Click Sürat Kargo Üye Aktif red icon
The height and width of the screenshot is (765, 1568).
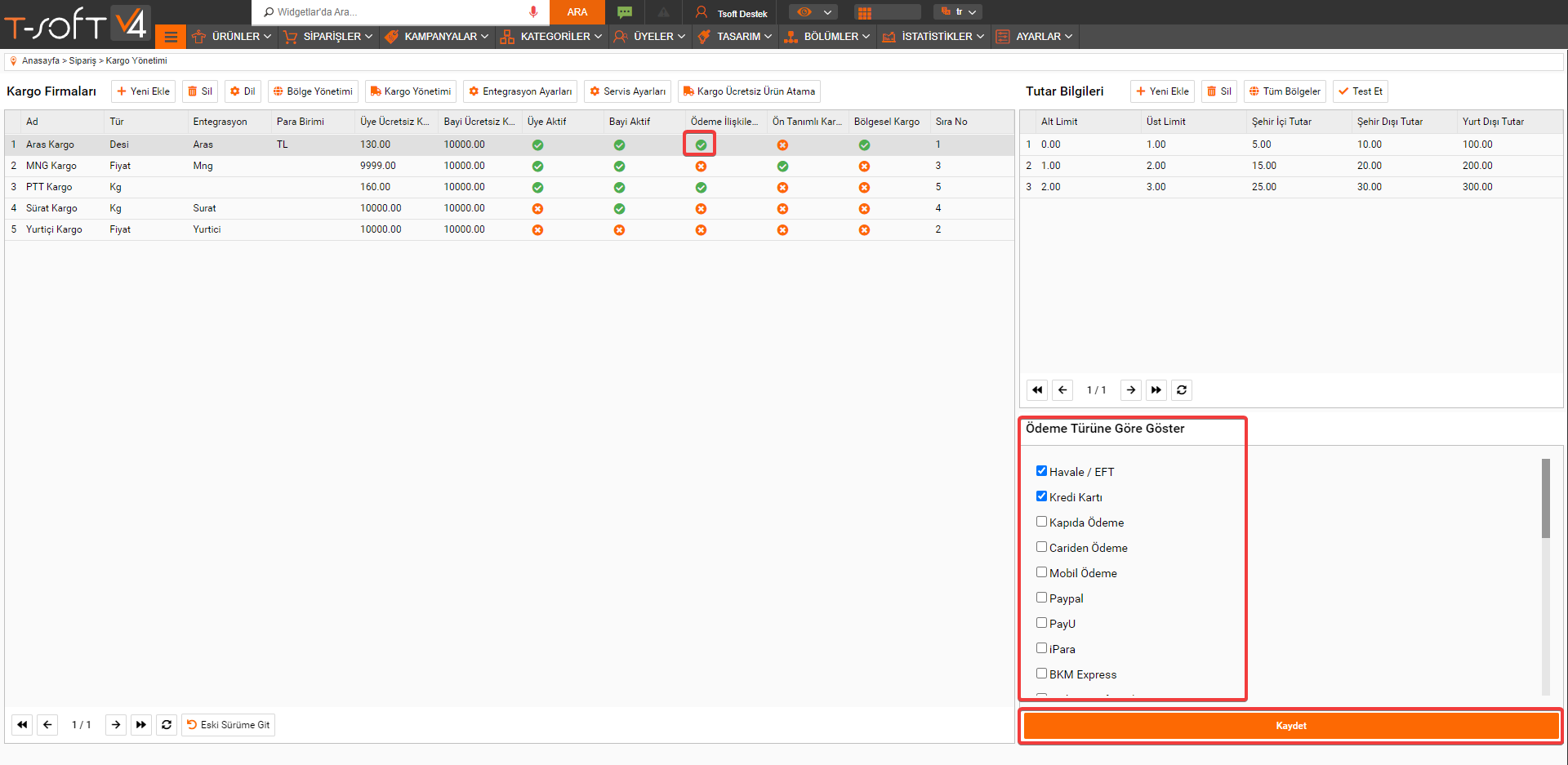[537, 209]
